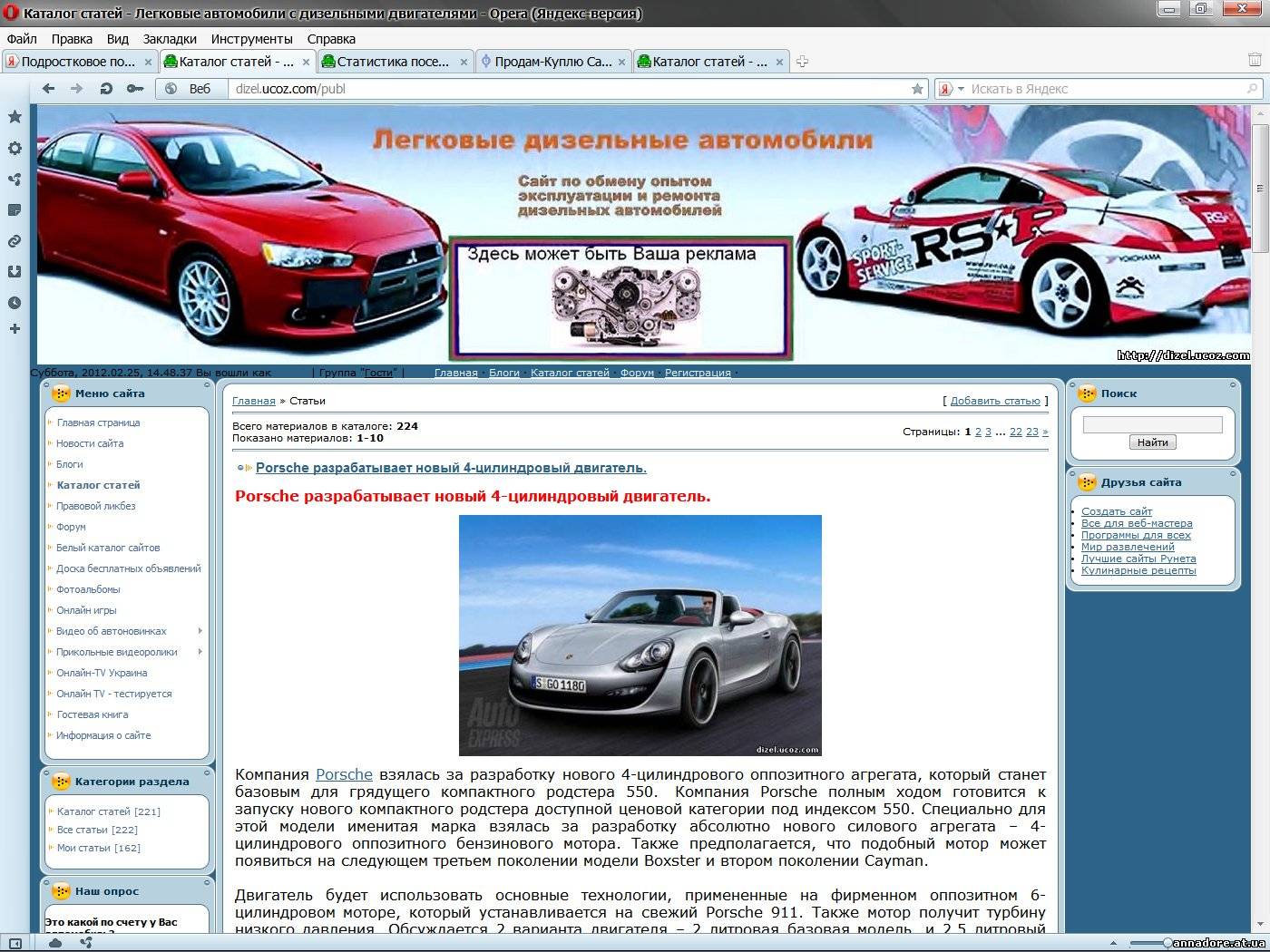Open the Инструменты menu

click(x=251, y=39)
